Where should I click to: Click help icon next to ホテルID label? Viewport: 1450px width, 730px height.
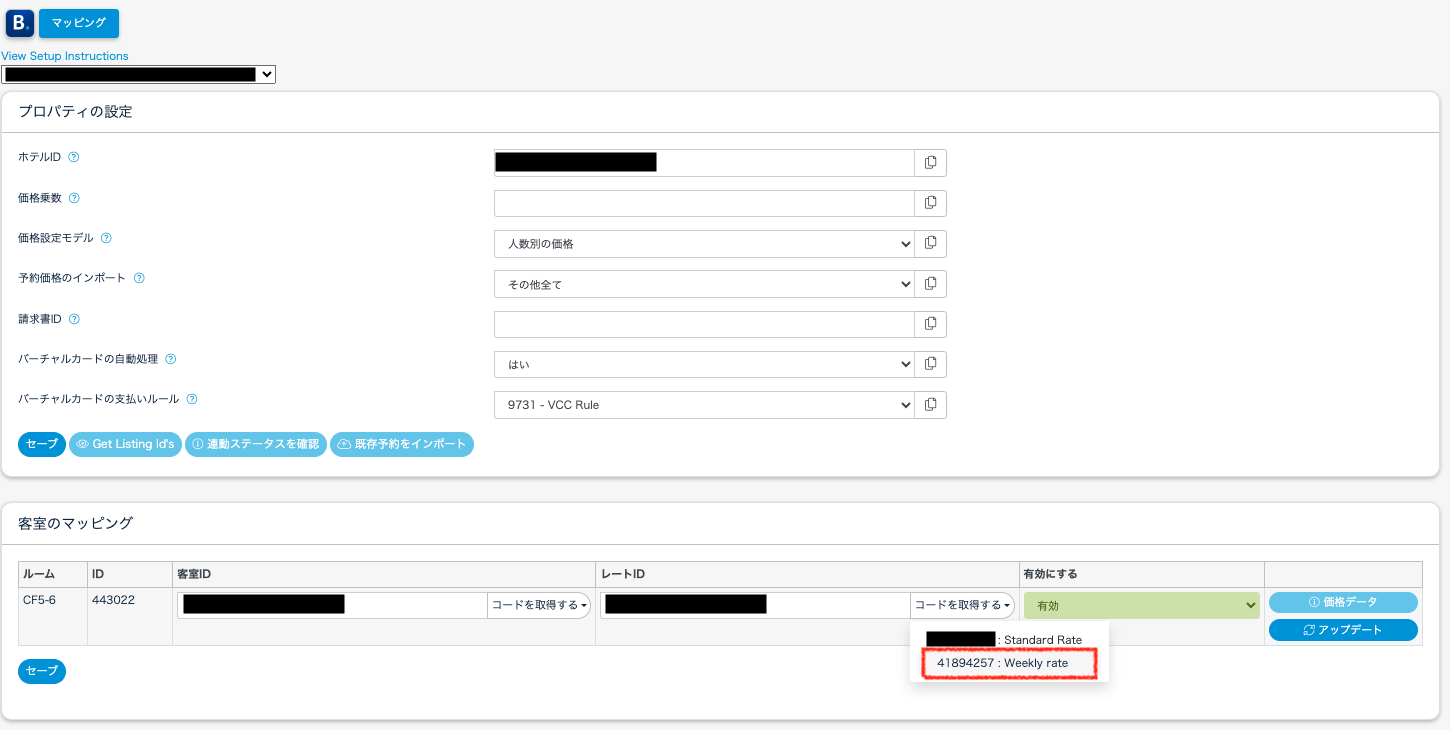coord(74,157)
